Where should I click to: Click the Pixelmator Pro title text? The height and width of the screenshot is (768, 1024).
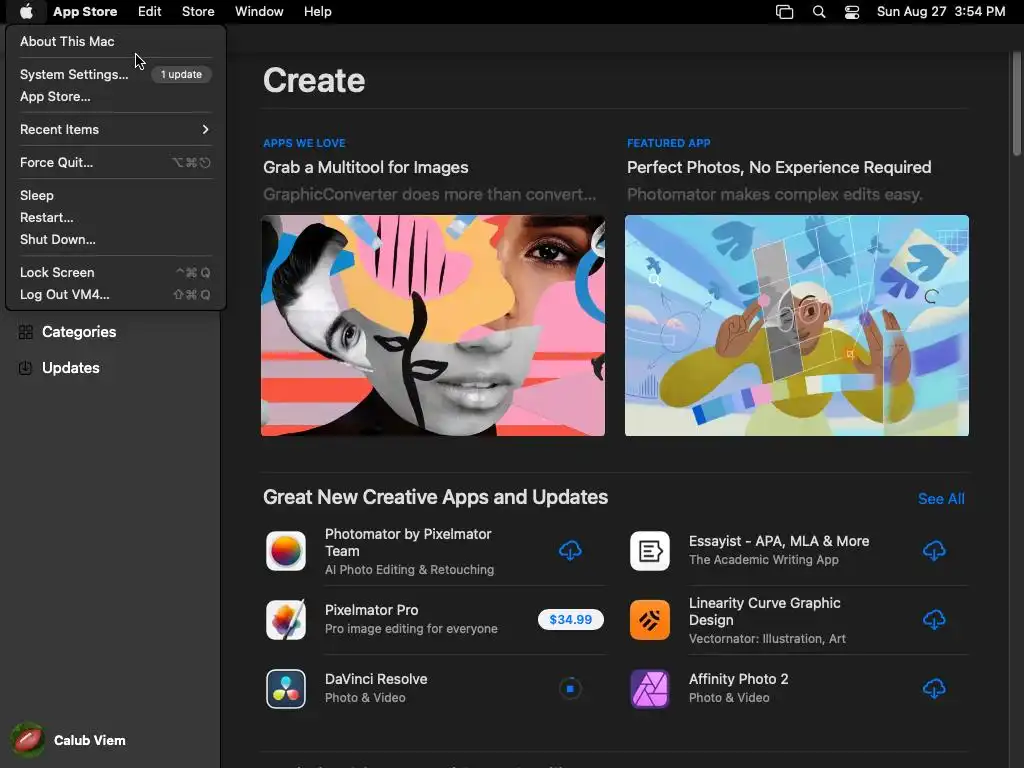(372, 610)
